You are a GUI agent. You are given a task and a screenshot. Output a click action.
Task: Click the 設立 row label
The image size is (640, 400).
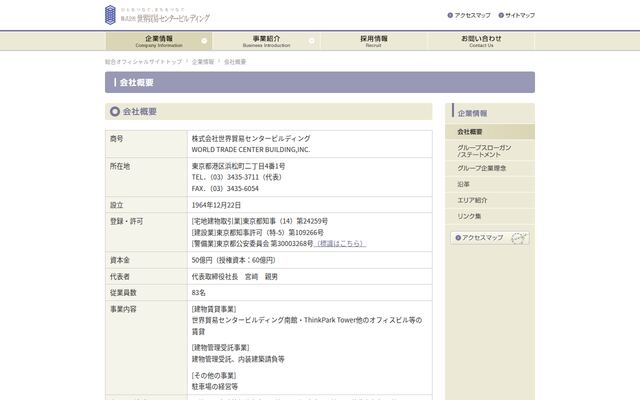tap(116, 205)
